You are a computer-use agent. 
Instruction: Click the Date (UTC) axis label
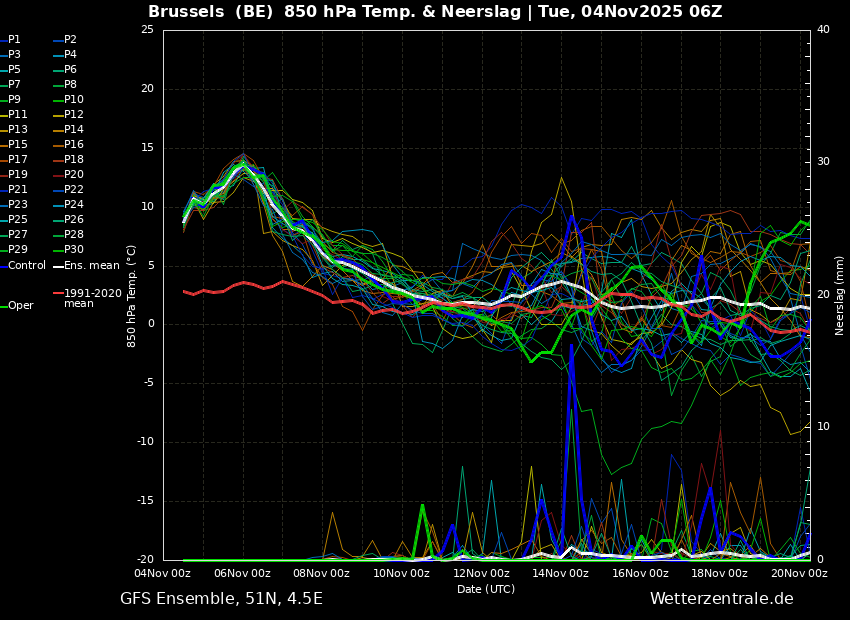tap(486, 589)
